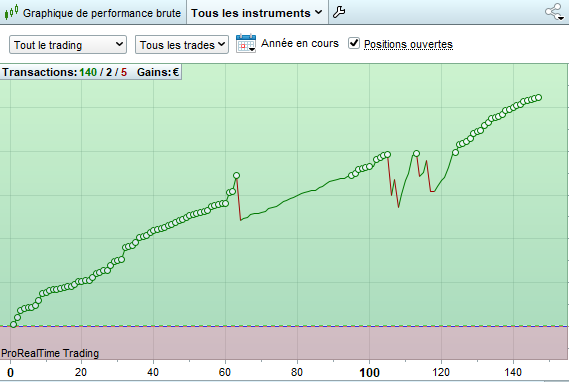Screen dimensions: 569x382
Task: Select Graphique de performance brute tab
Action: click(x=93, y=13)
